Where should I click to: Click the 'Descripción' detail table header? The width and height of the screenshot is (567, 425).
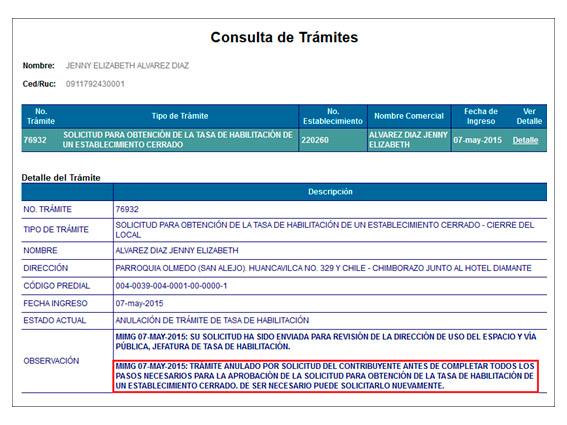[330, 192]
